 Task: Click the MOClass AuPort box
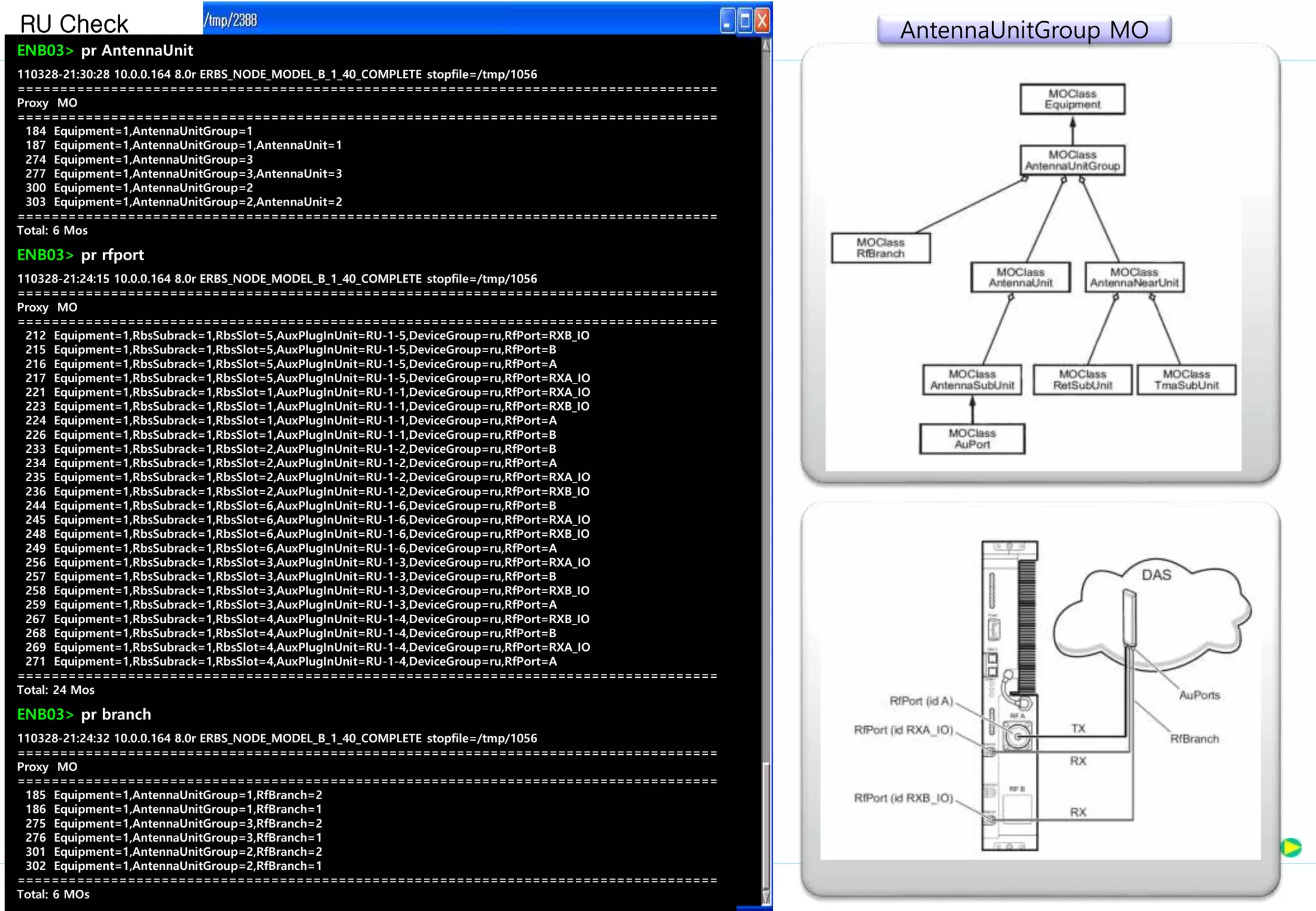(x=972, y=439)
